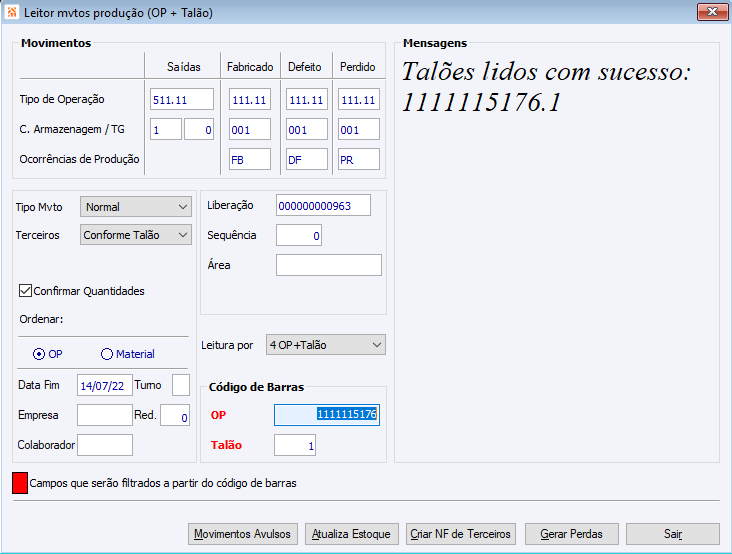Select the Material radio button
This screenshot has height=554, width=732.
pos(107,354)
